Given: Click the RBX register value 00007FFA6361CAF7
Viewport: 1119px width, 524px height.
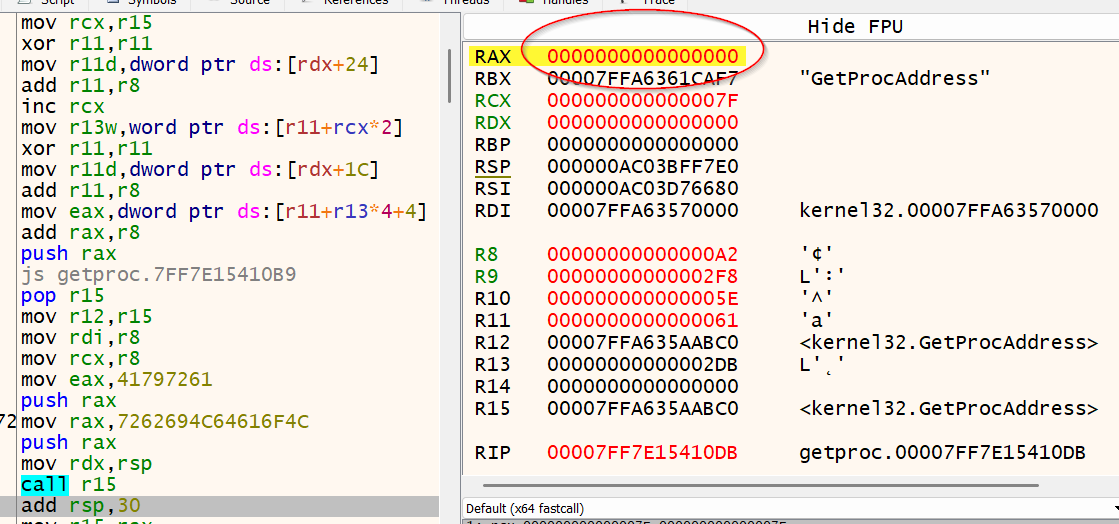Looking at the screenshot, I should coord(643,78).
